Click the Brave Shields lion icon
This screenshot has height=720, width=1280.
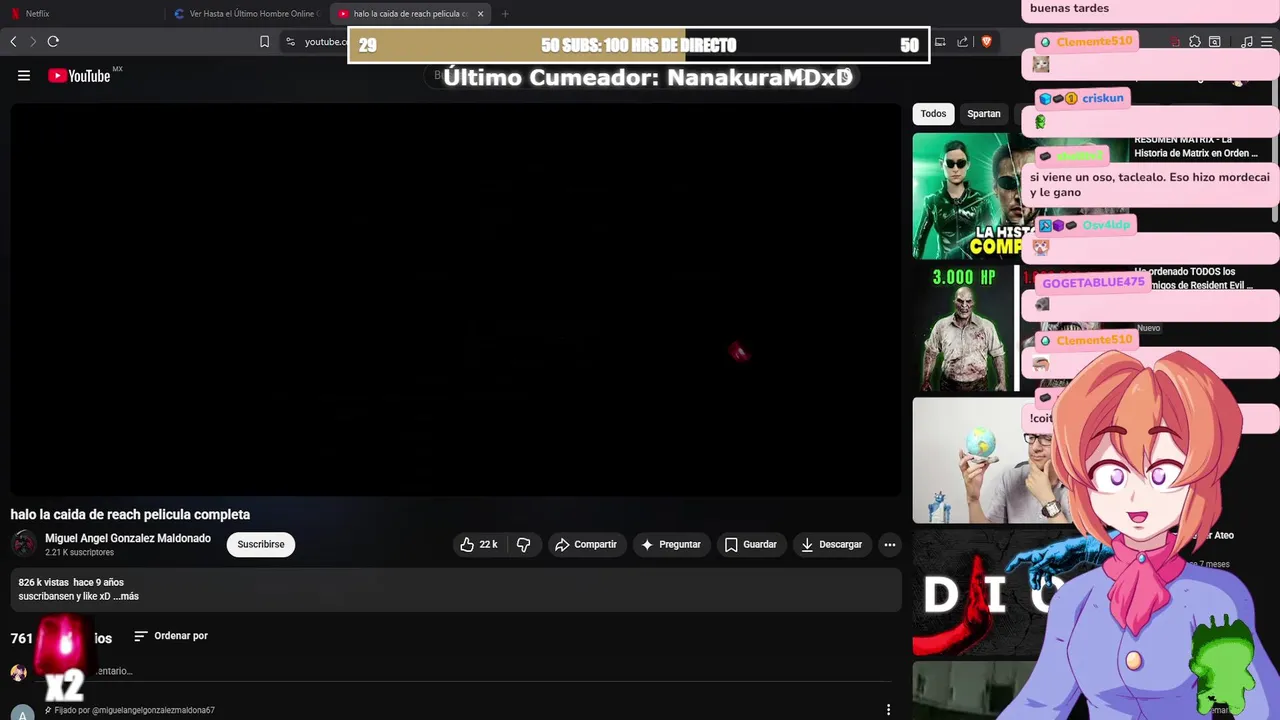(x=986, y=41)
